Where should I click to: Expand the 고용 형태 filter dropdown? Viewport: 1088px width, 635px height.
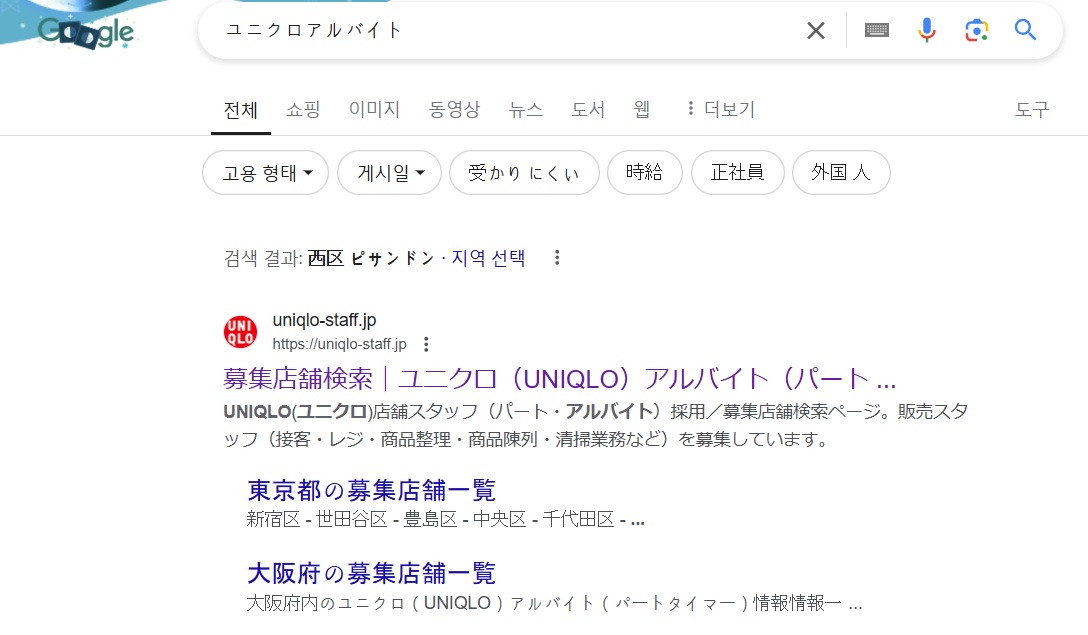[x=266, y=173]
